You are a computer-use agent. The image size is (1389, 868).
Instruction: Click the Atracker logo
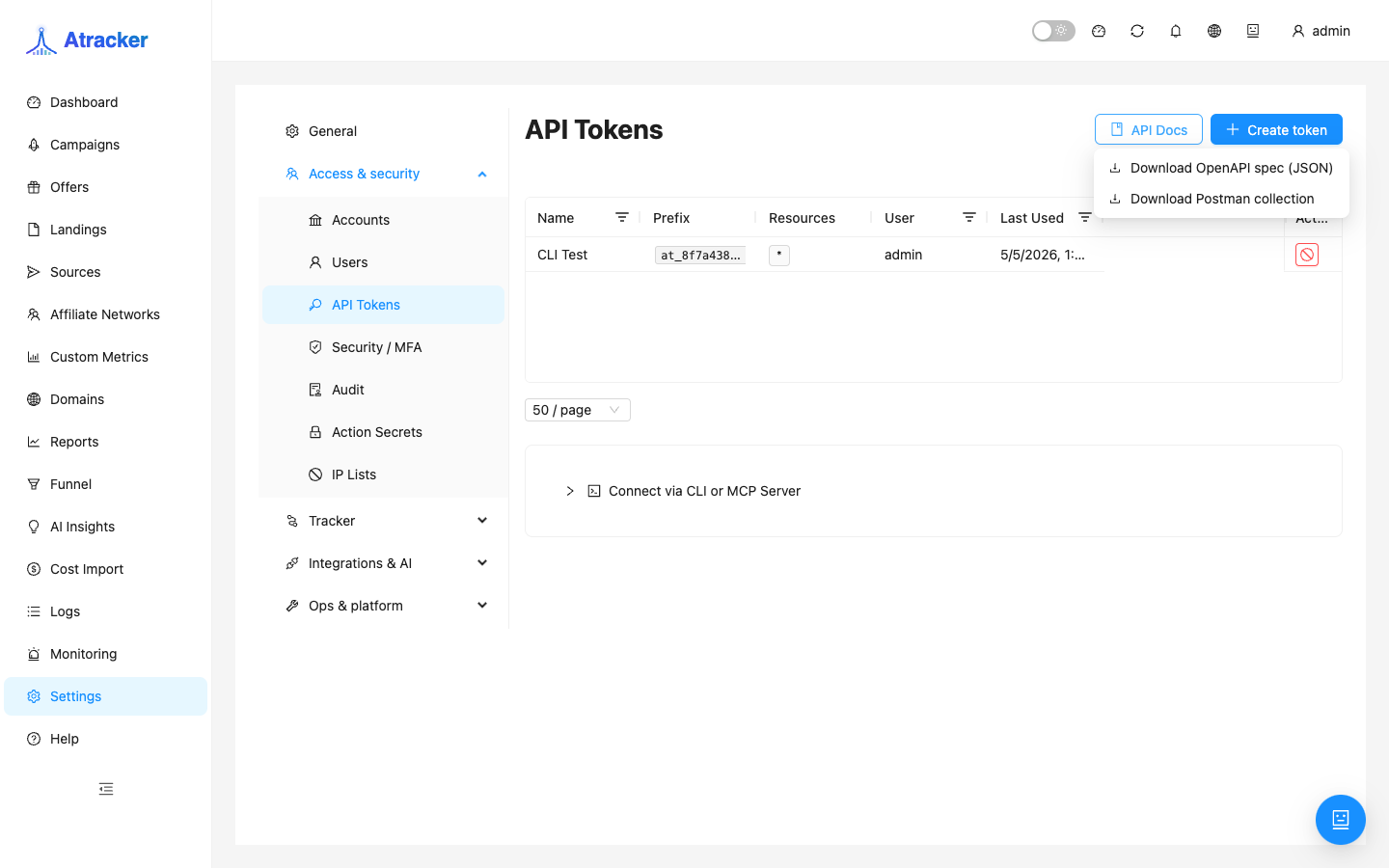pyautogui.click(x=87, y=40)
